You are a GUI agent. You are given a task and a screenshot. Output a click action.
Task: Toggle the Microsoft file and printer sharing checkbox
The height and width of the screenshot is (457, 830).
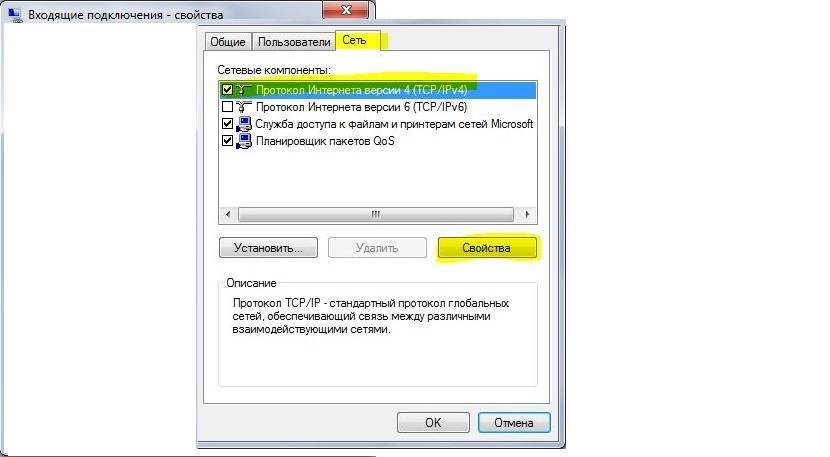pos(227,123)
